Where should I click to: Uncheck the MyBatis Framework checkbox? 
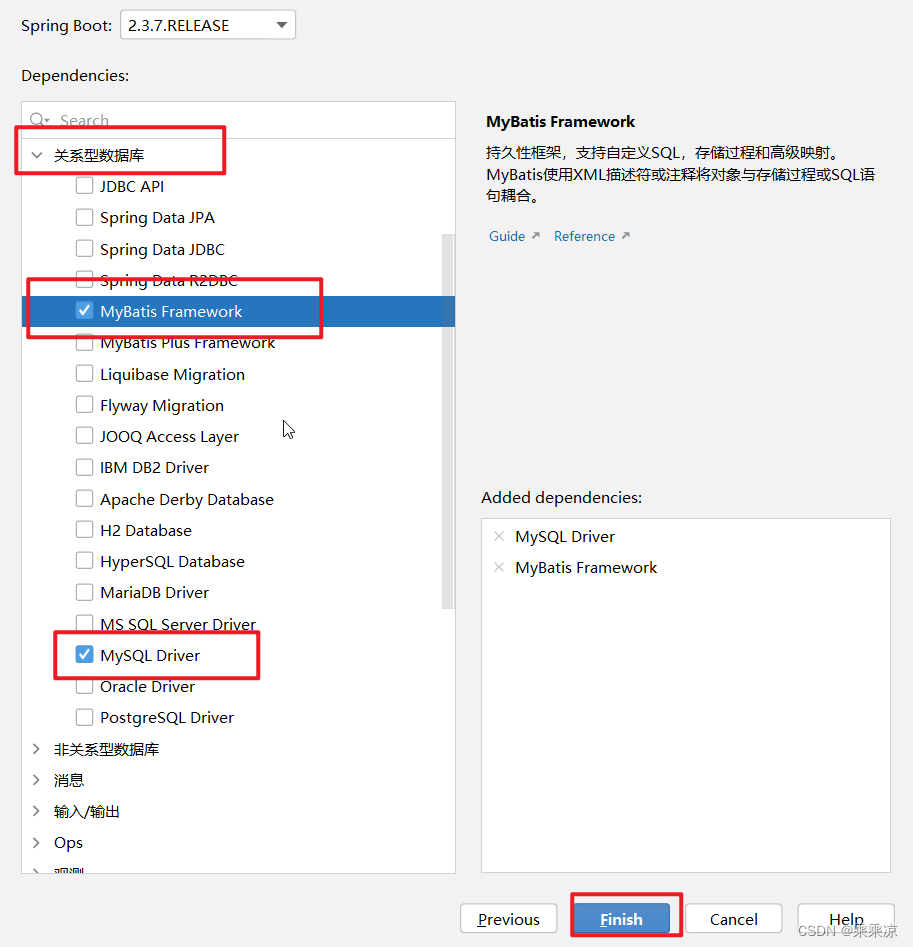click(85, 311)
